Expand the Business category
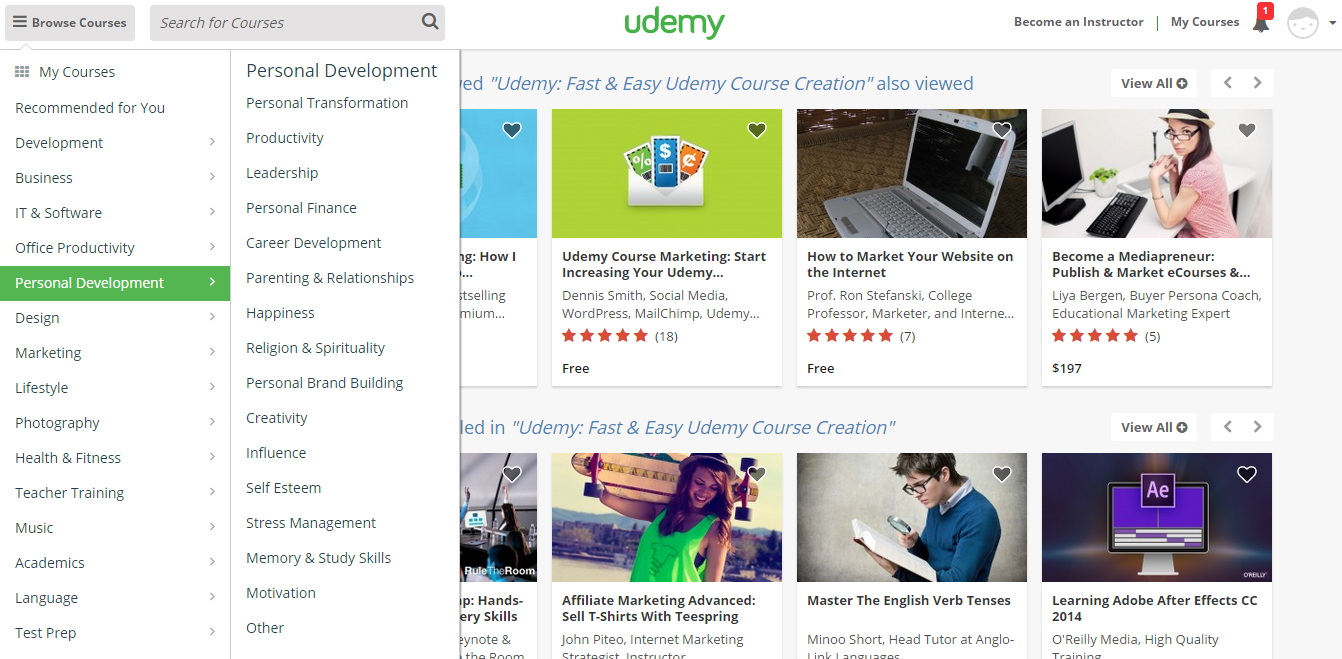This screenshot has height=659, width=1342. pos(115,178)
